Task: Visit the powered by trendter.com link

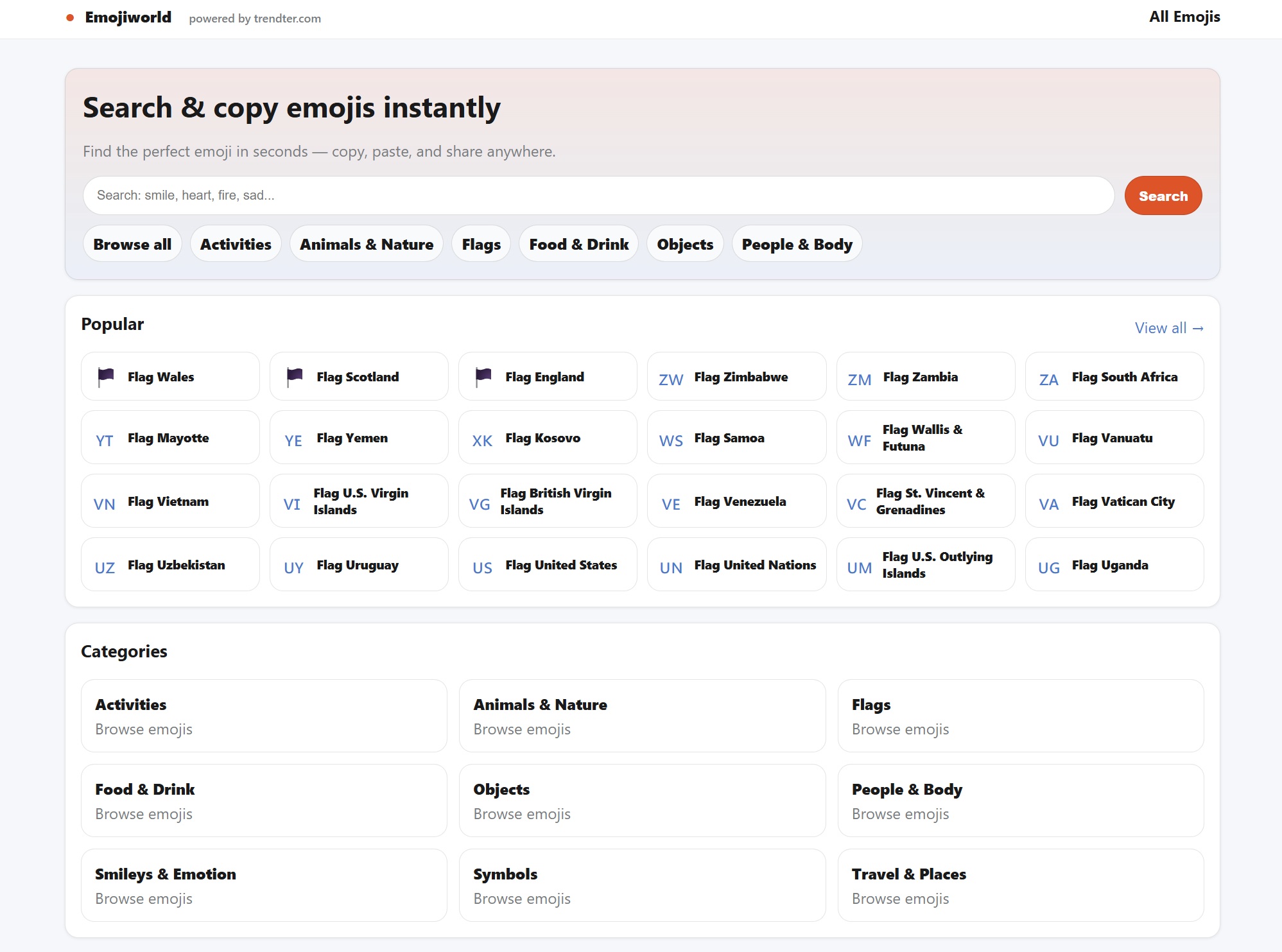Action: (x=255, y=19)
